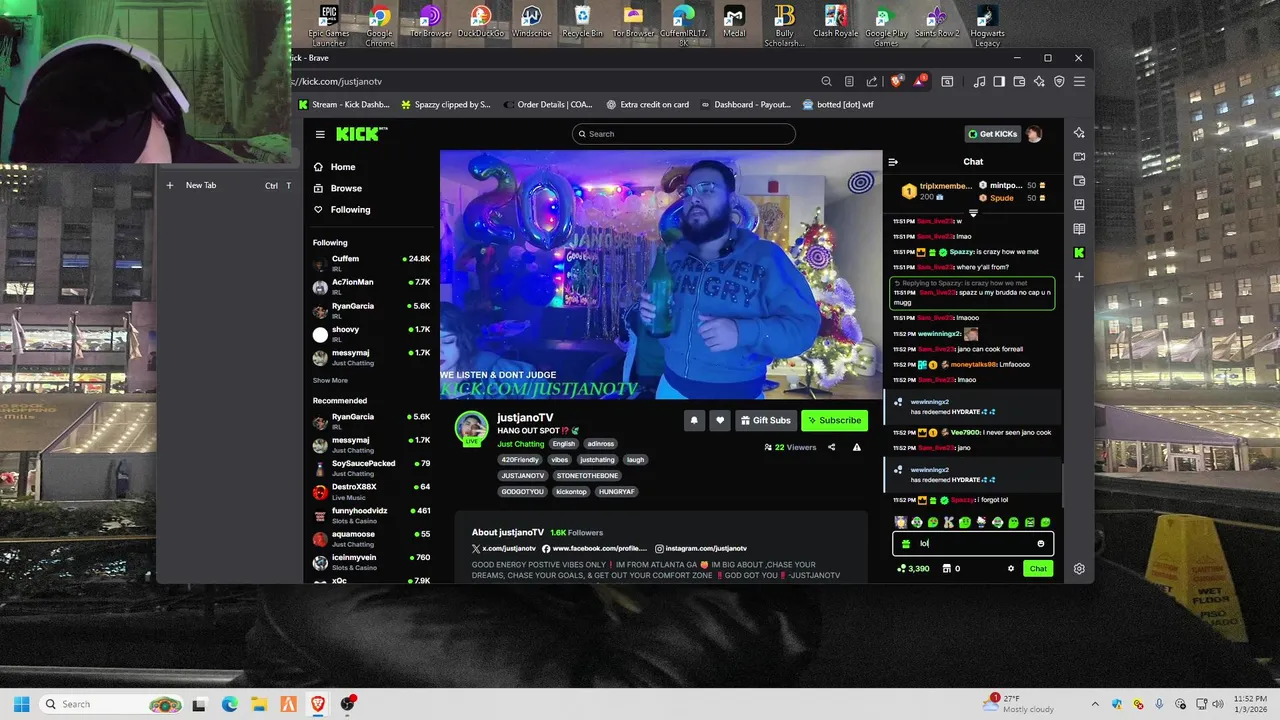Share page from address bar
This screenshot has height=720, width=1280.
coord(872,82)
